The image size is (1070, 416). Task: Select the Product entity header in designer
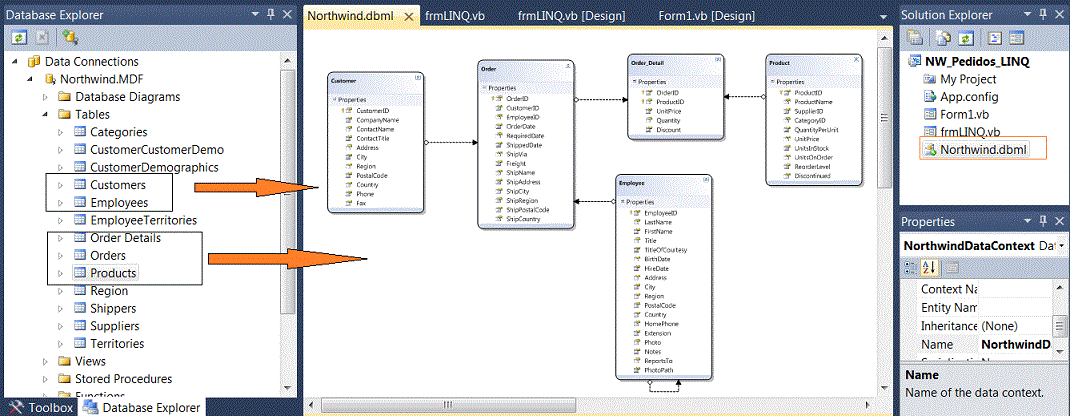(813, 63)
